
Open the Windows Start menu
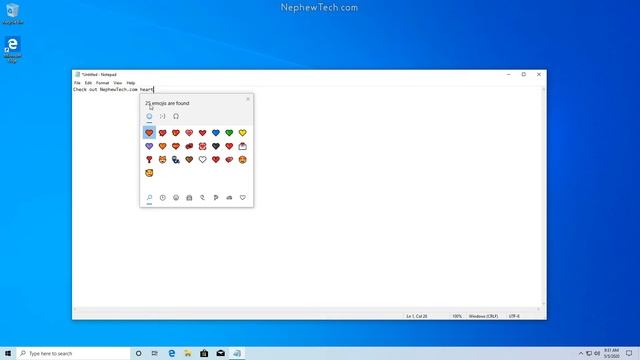(8, 353)
